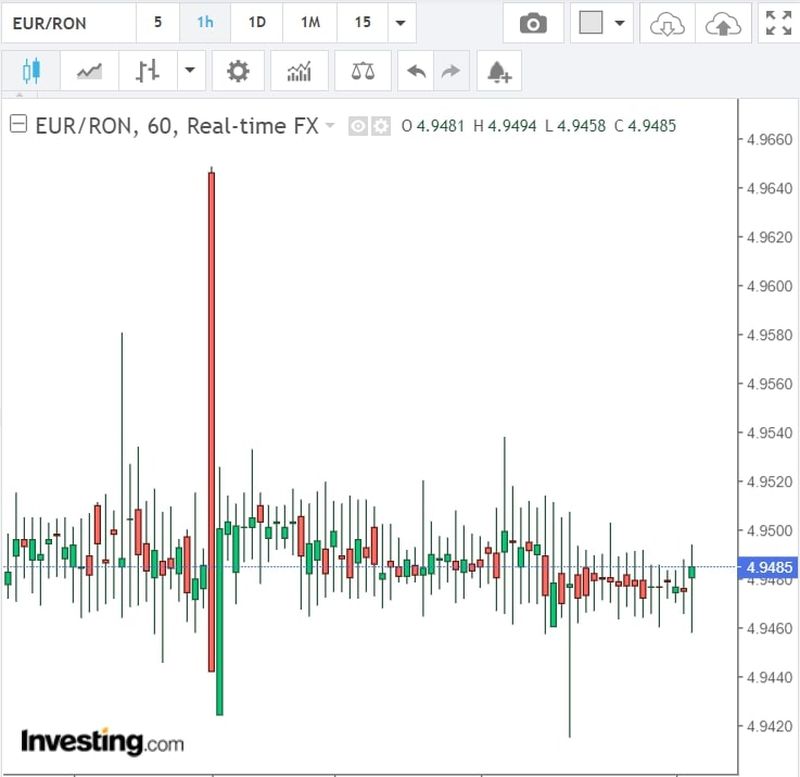
Task: Open chart settings gear in toolbar
Action: (237, 71)
